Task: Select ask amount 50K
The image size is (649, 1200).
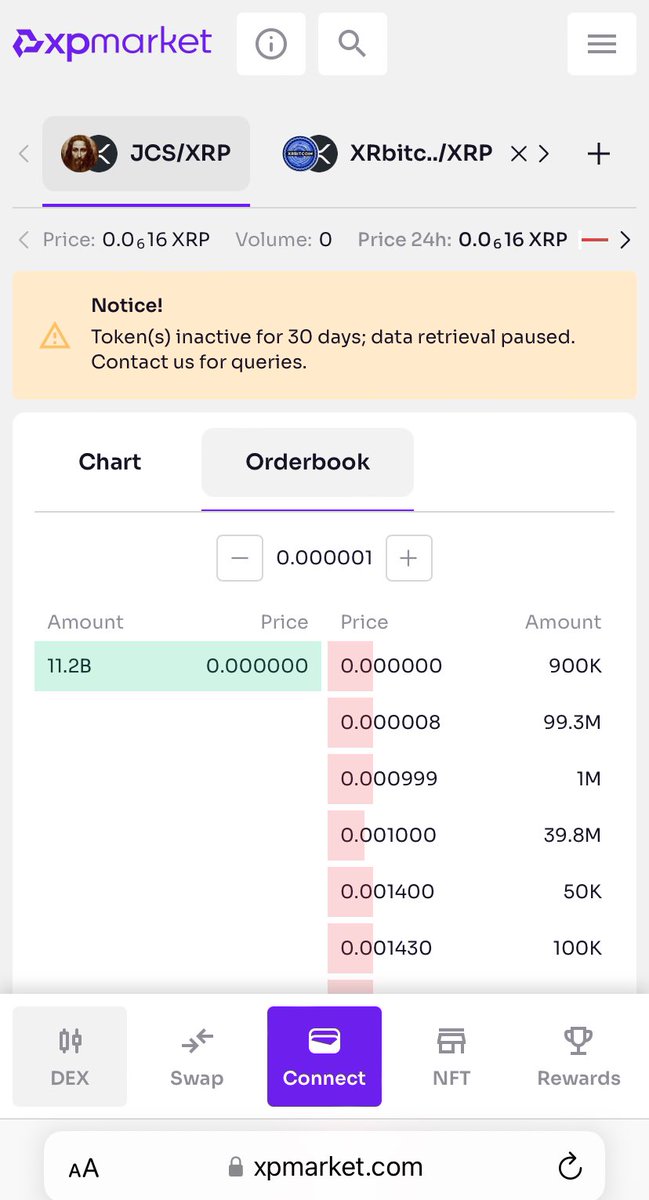Action: [582, 891]
